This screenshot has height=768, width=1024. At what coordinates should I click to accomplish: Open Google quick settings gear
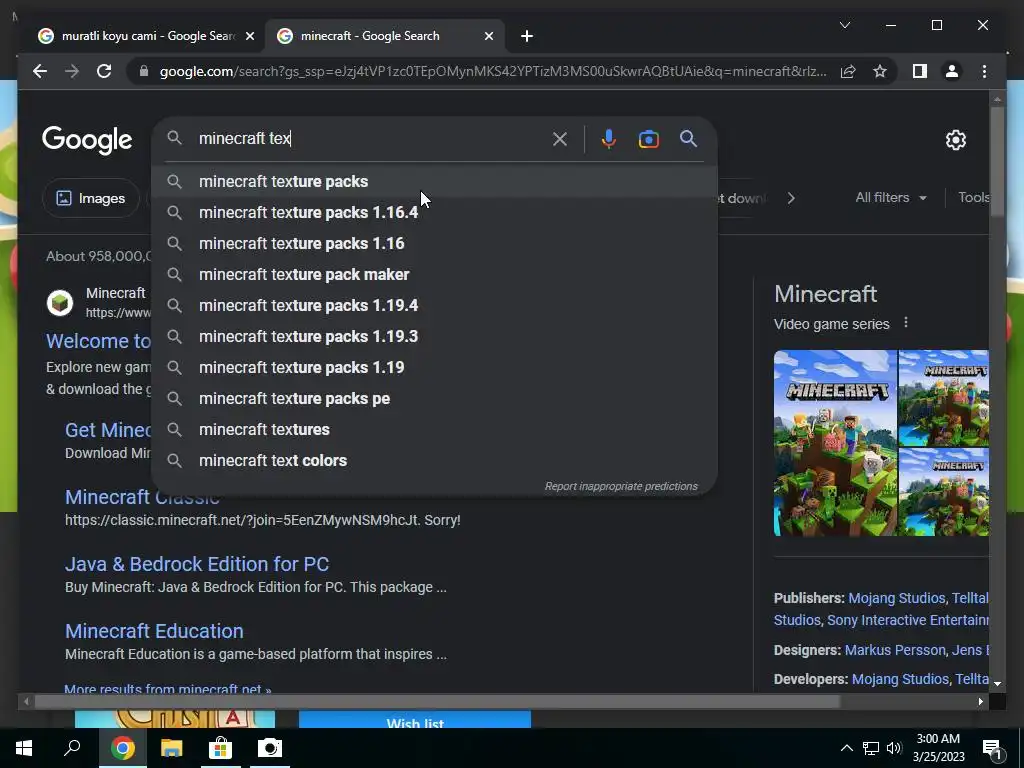955,140
